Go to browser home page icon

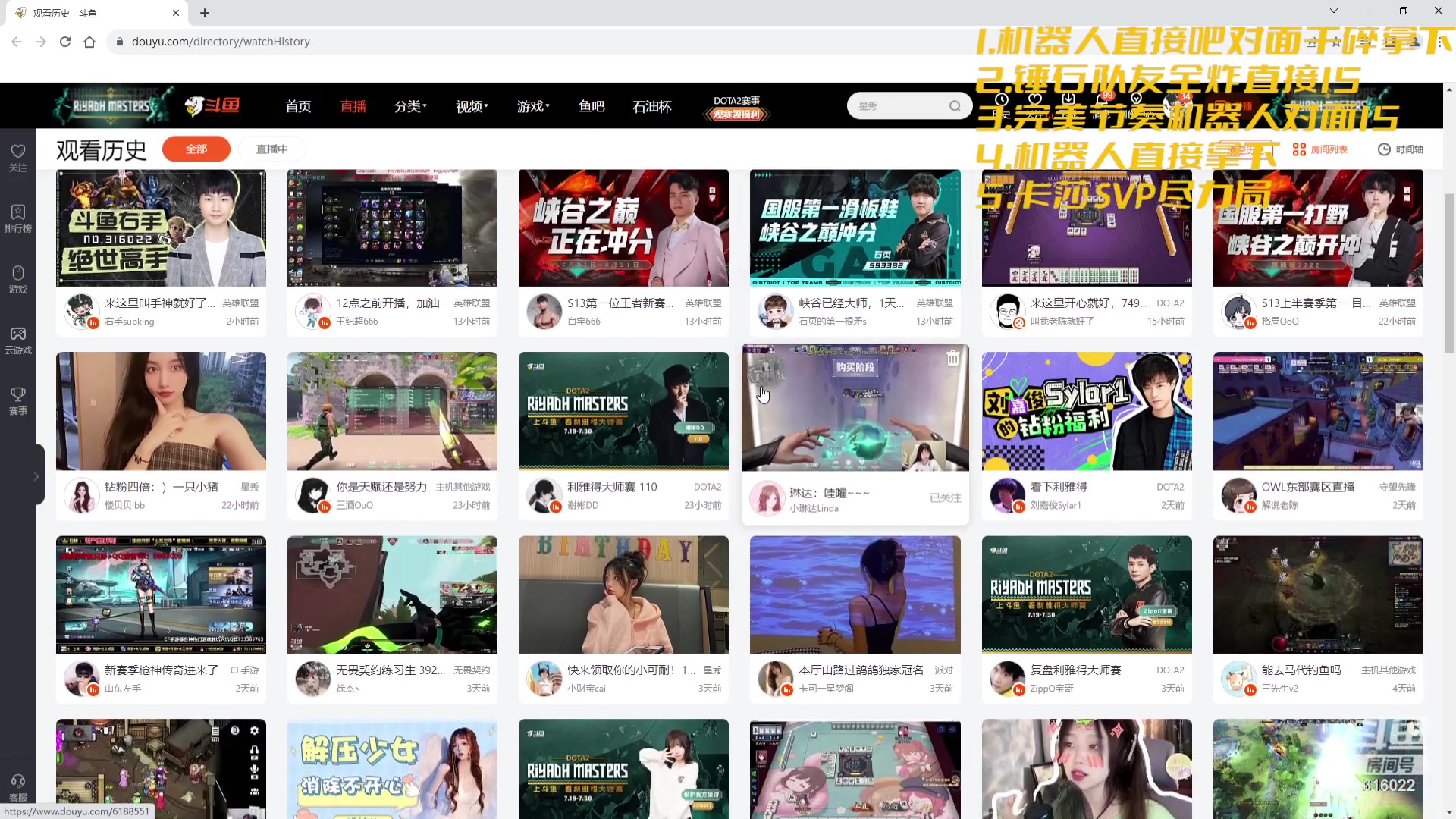tap(89, 42)
